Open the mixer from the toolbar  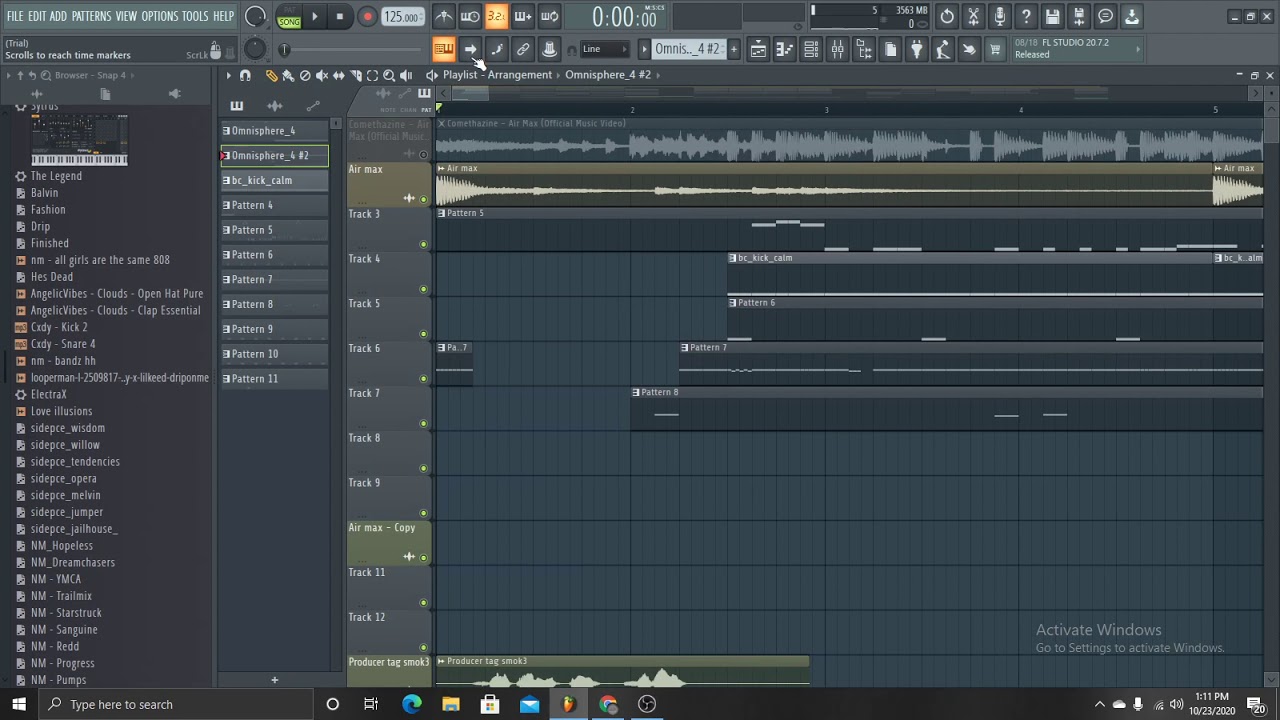[838, 49]
